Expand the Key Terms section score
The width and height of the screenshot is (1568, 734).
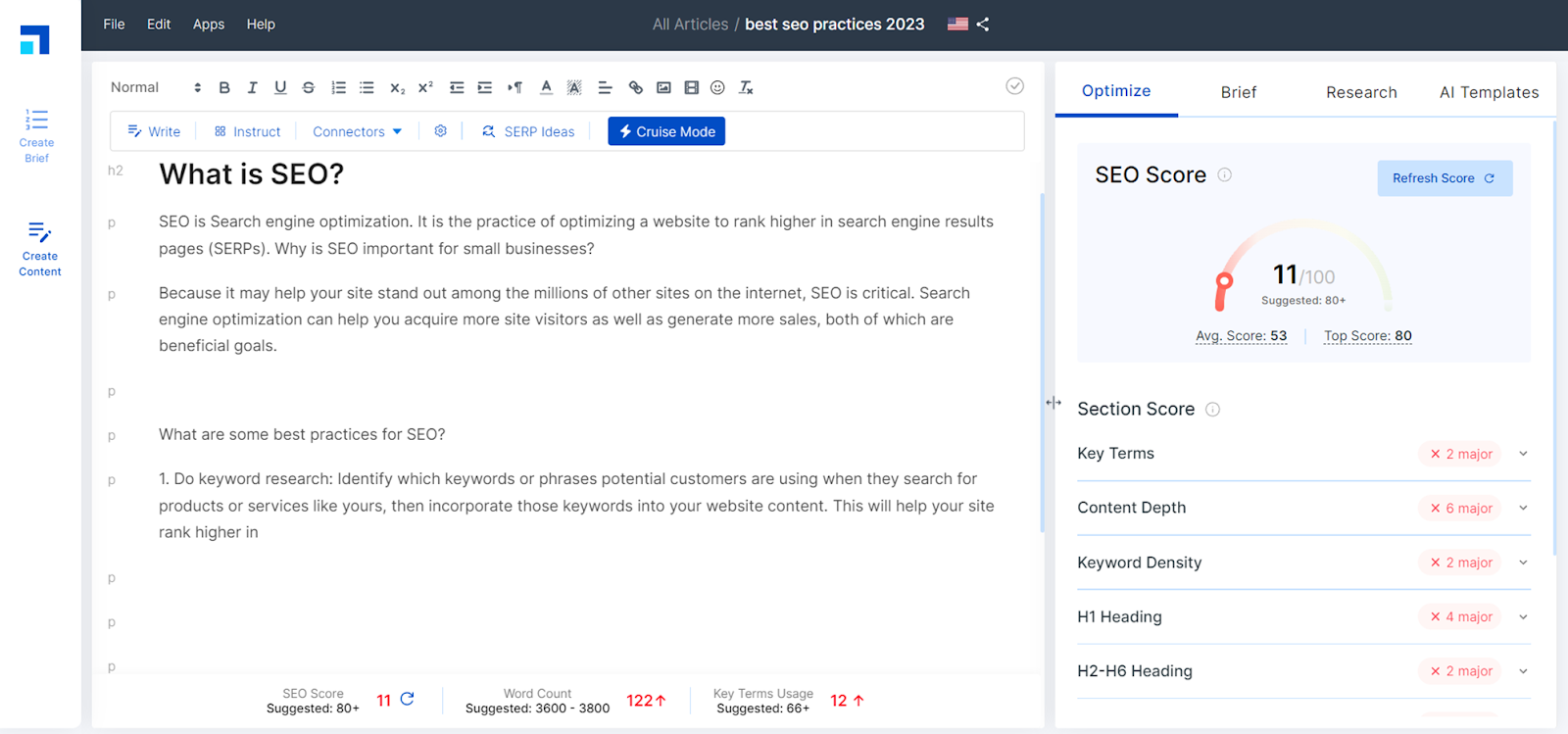coord(1523,454)
